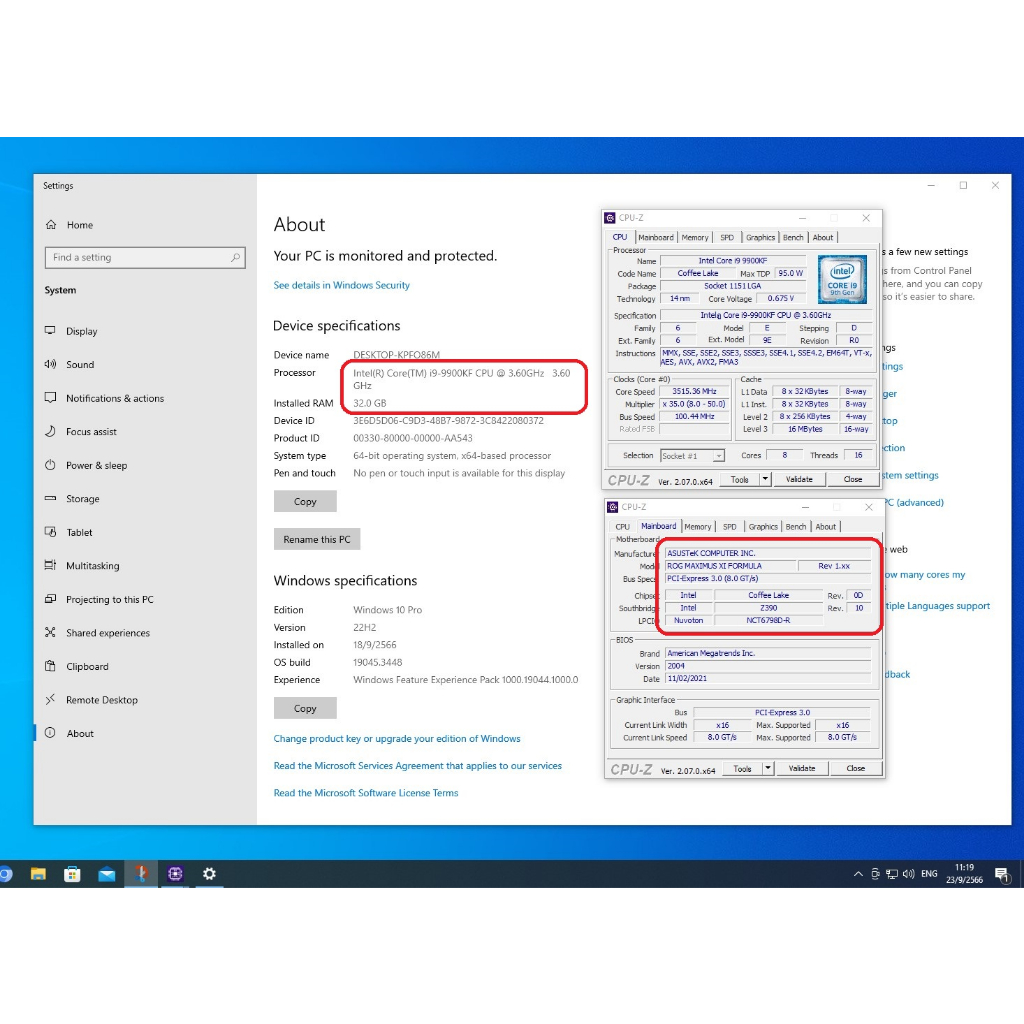Expand Tools dropdown arrow in lower CPU-Z
Image resolution: width=1024 pixels, height=1024 pixels.
pyautogui.click(x=768, y=769)
